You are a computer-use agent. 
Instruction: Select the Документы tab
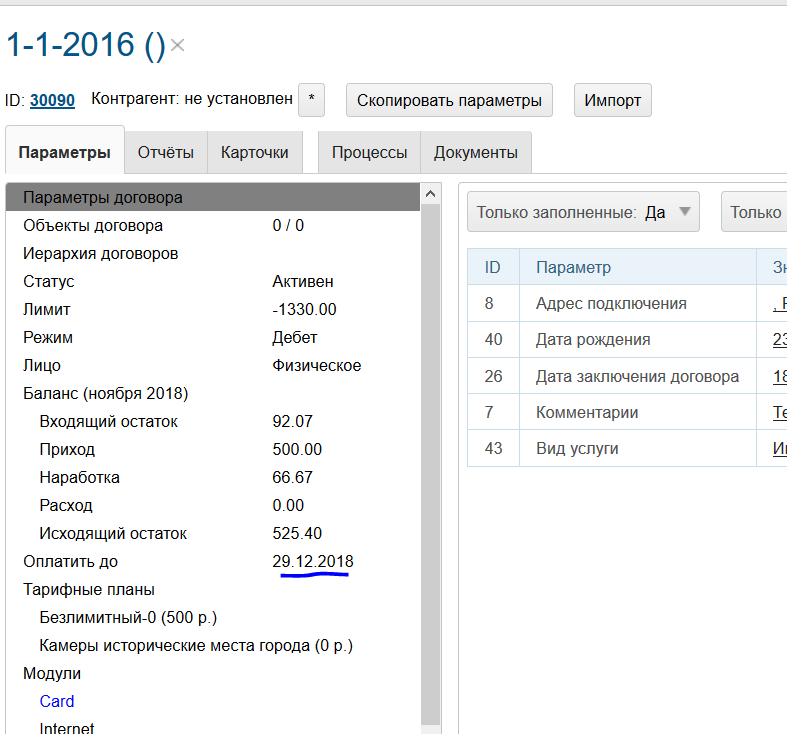tap(475, 153)
